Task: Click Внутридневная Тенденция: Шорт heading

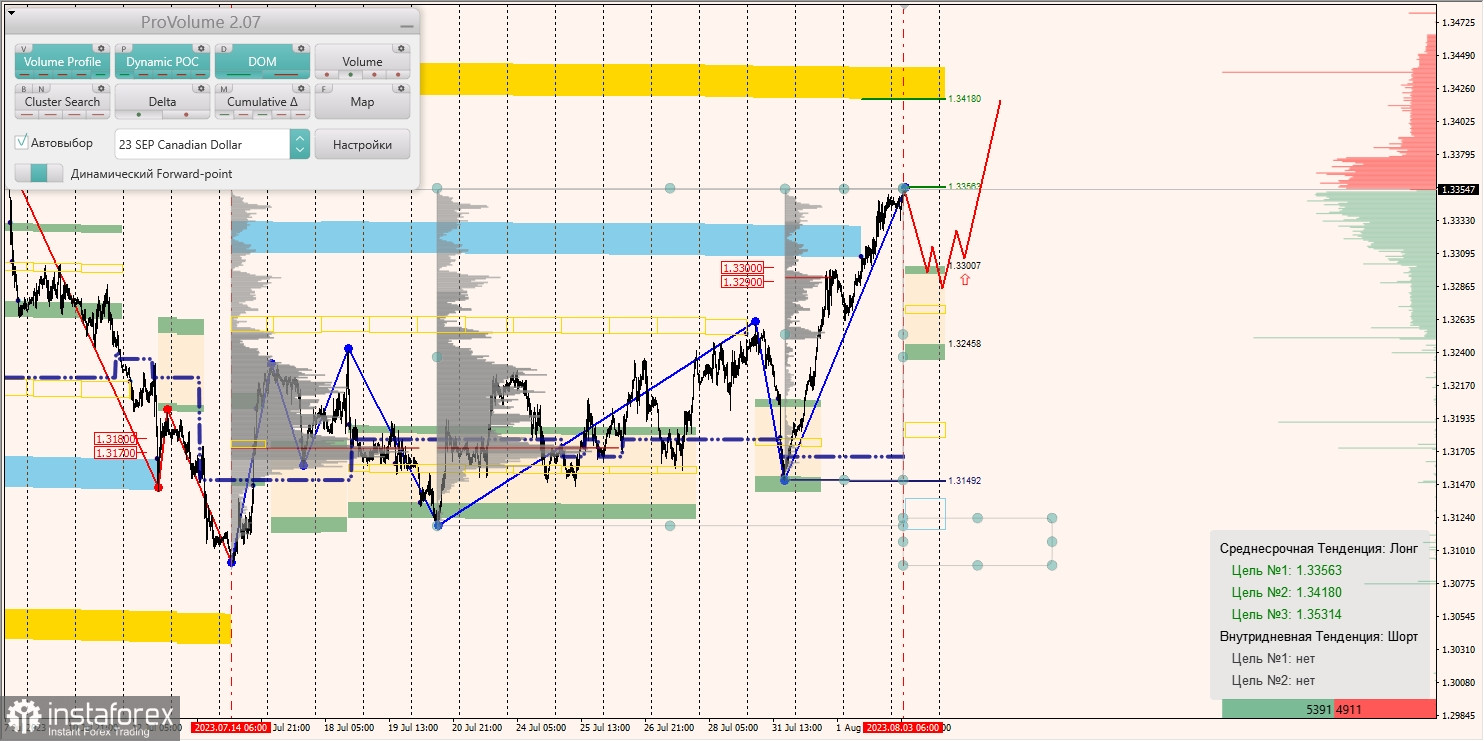Action: (1318, 636)
